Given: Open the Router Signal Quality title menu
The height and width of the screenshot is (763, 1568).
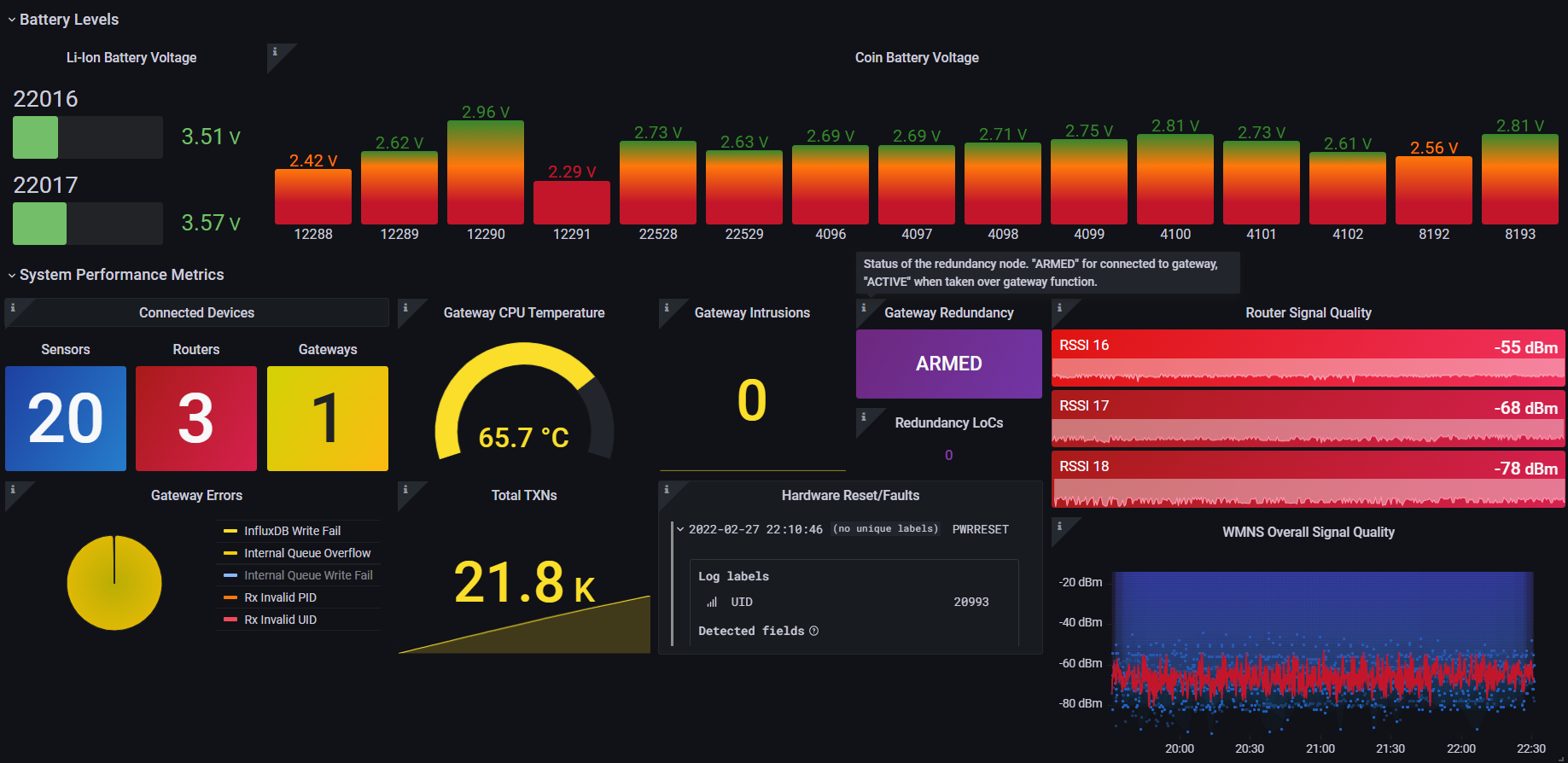Looking at the screenshot, I should [x=1309, y=313].
